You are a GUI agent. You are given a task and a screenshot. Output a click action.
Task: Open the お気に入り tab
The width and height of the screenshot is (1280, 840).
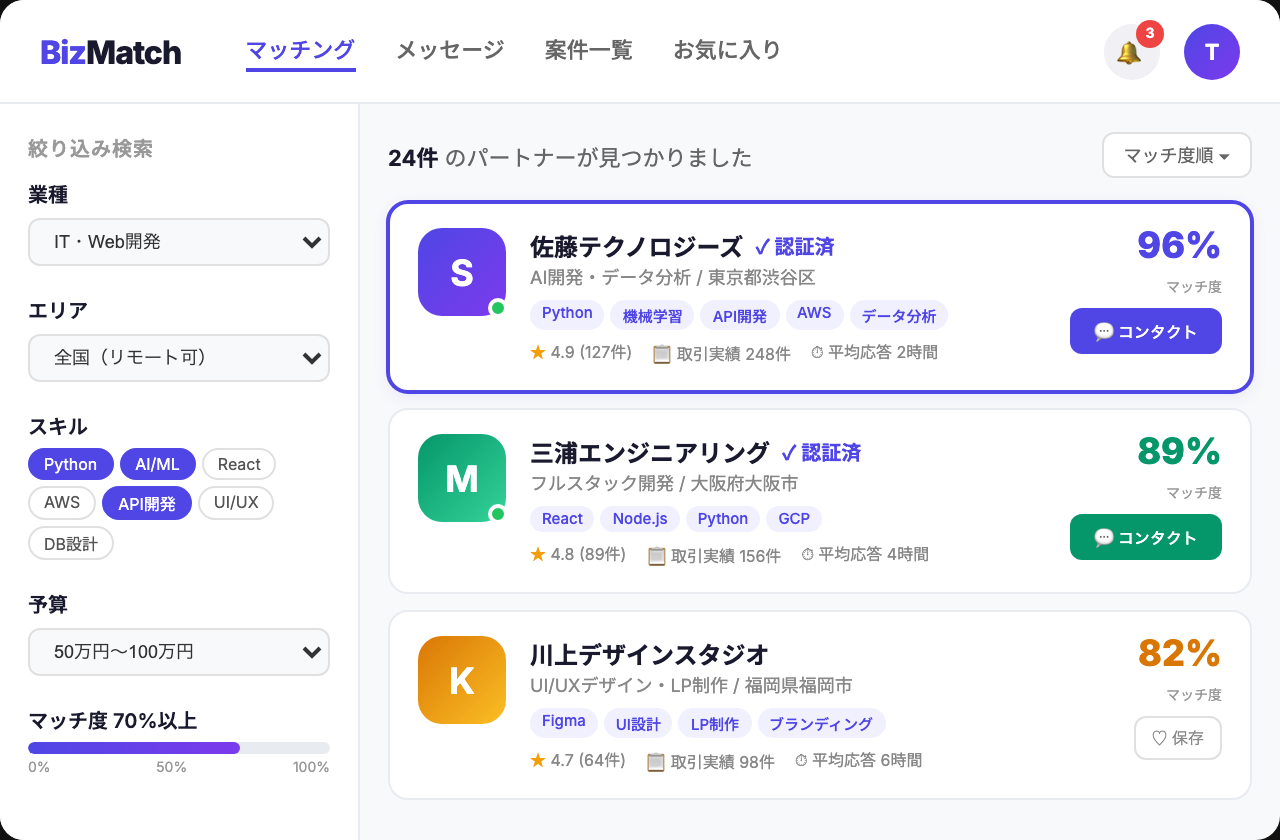coord(727,48)
